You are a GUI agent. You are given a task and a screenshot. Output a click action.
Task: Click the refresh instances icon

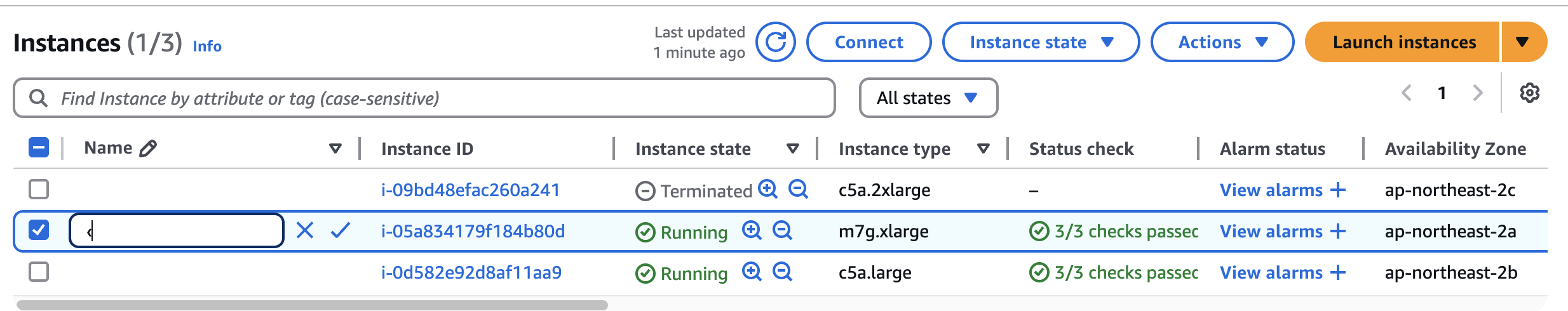(x=775, y=42)
